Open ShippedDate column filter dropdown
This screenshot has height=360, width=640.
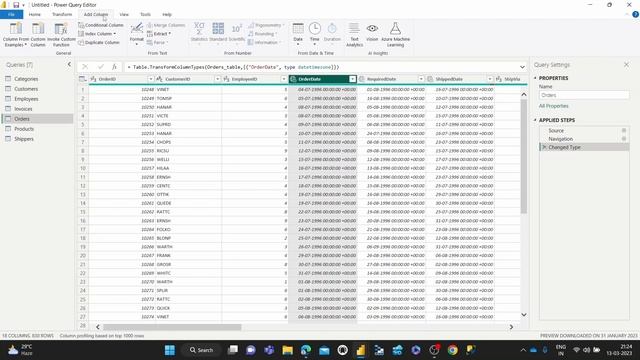[x=489, y=79]
